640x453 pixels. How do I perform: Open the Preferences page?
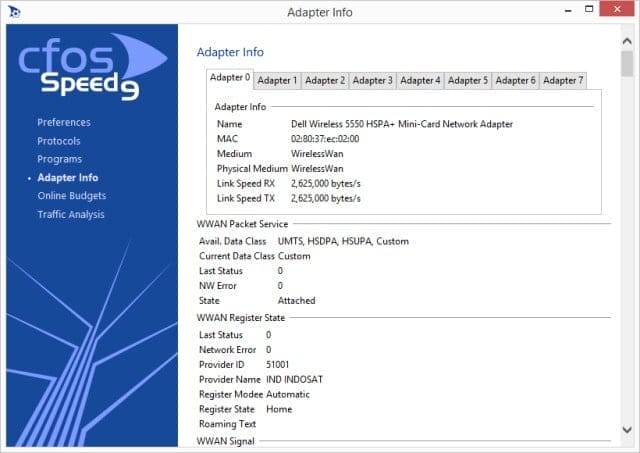click(x=64, y=122)
